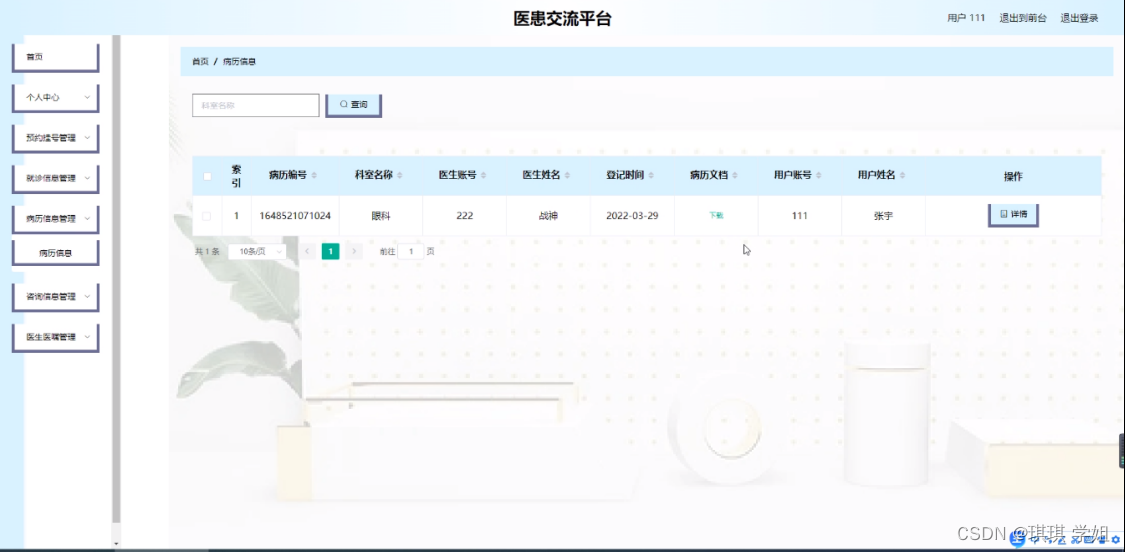Click the 医患交流平台 page title
Screen dimensions: 1125x552
pyautogui.click(x=562, y=19)
